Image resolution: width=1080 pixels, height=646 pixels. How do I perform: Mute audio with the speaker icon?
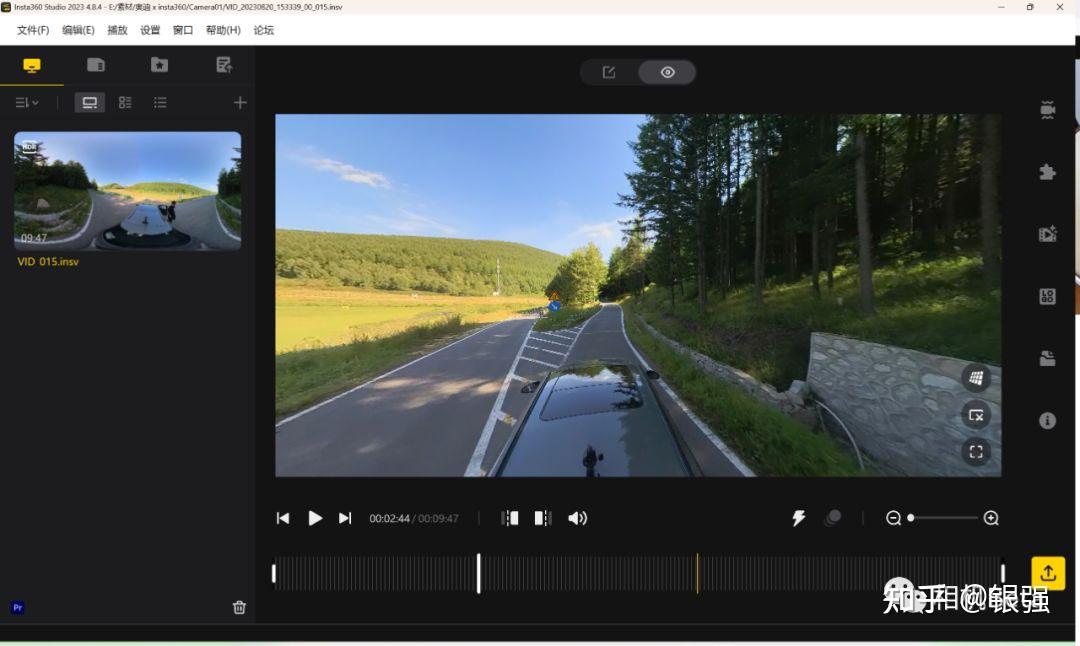coord(578,518)
